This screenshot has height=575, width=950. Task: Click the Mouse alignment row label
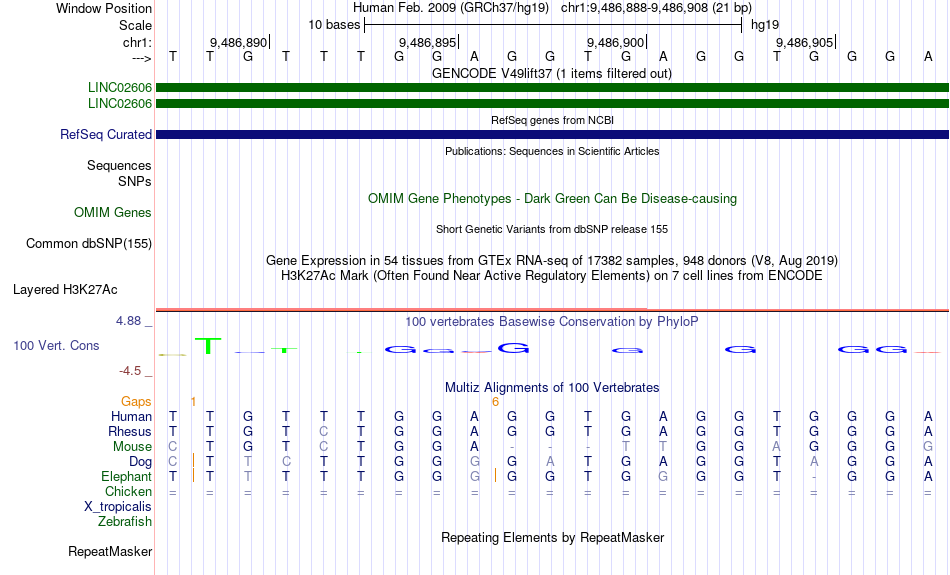tap(132, 447)
